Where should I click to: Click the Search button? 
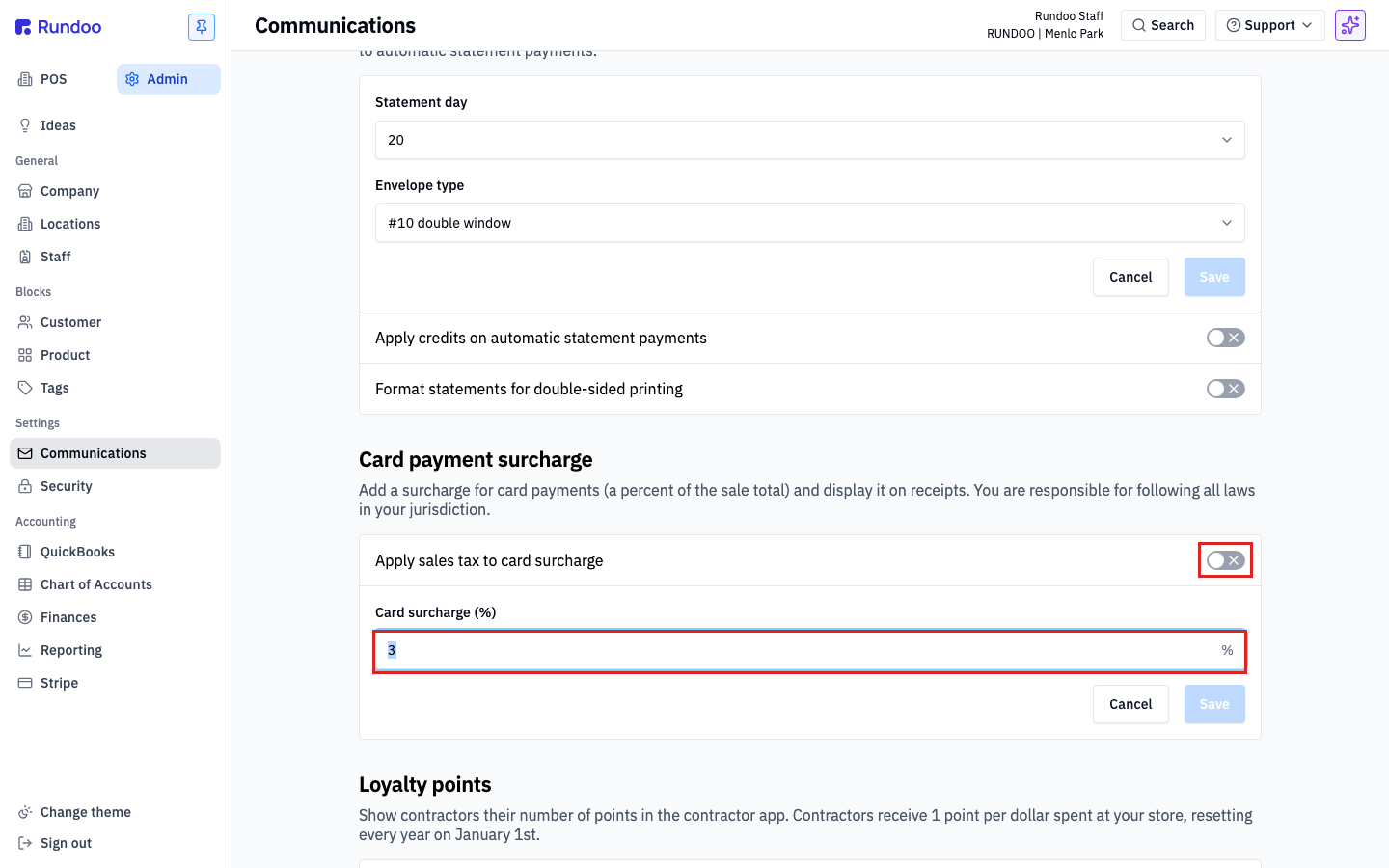pos(1163,25)
